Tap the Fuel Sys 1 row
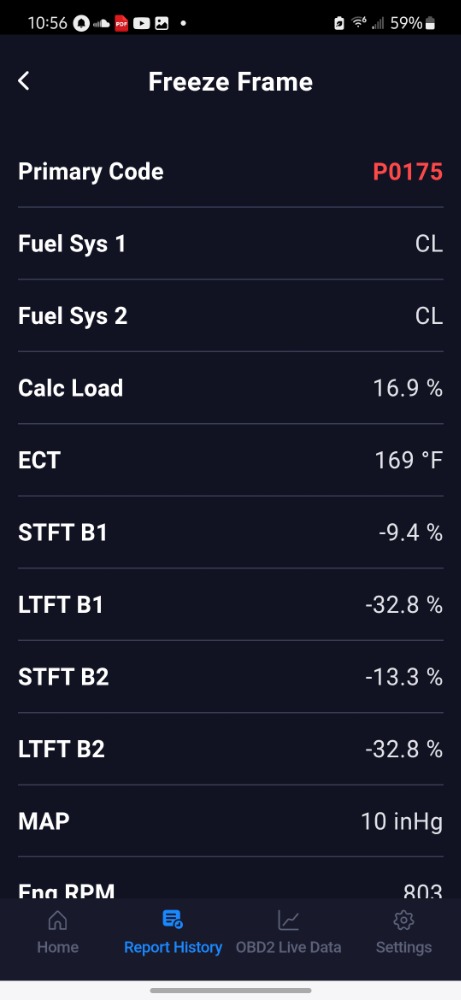The image size is (461, 1000). click(230, 244)
